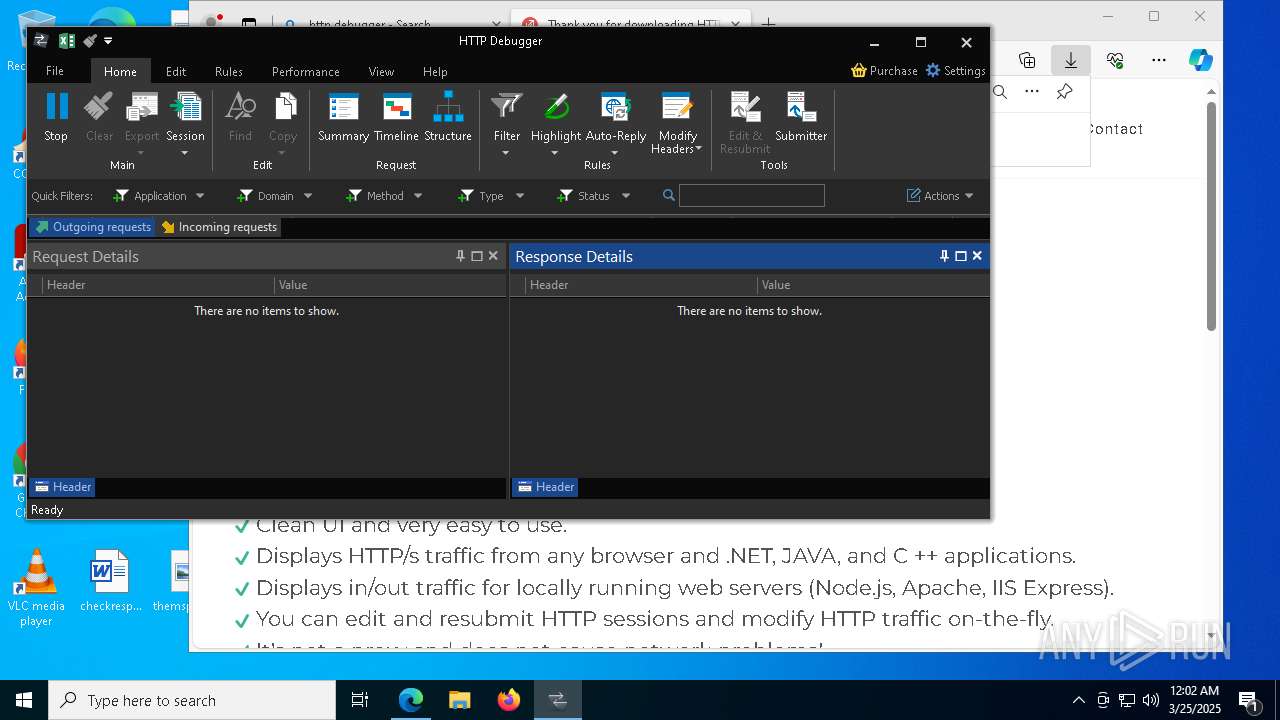Image resolution: width=1280 pixels, height=720 pixels.
Task: Open File Explorer from taskbar
Action: pos(460,700)
